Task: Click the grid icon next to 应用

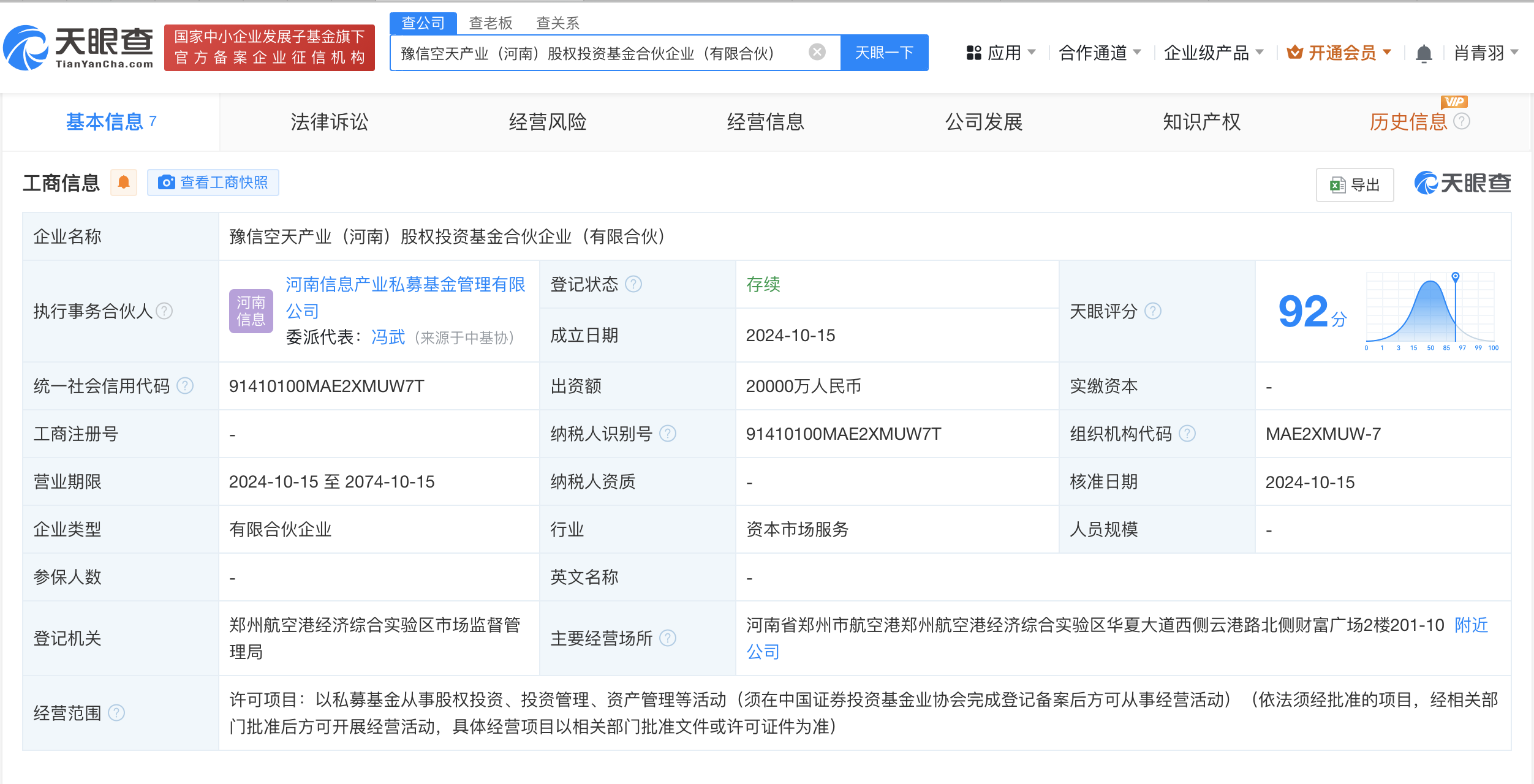Action: [x=974, y=53]
